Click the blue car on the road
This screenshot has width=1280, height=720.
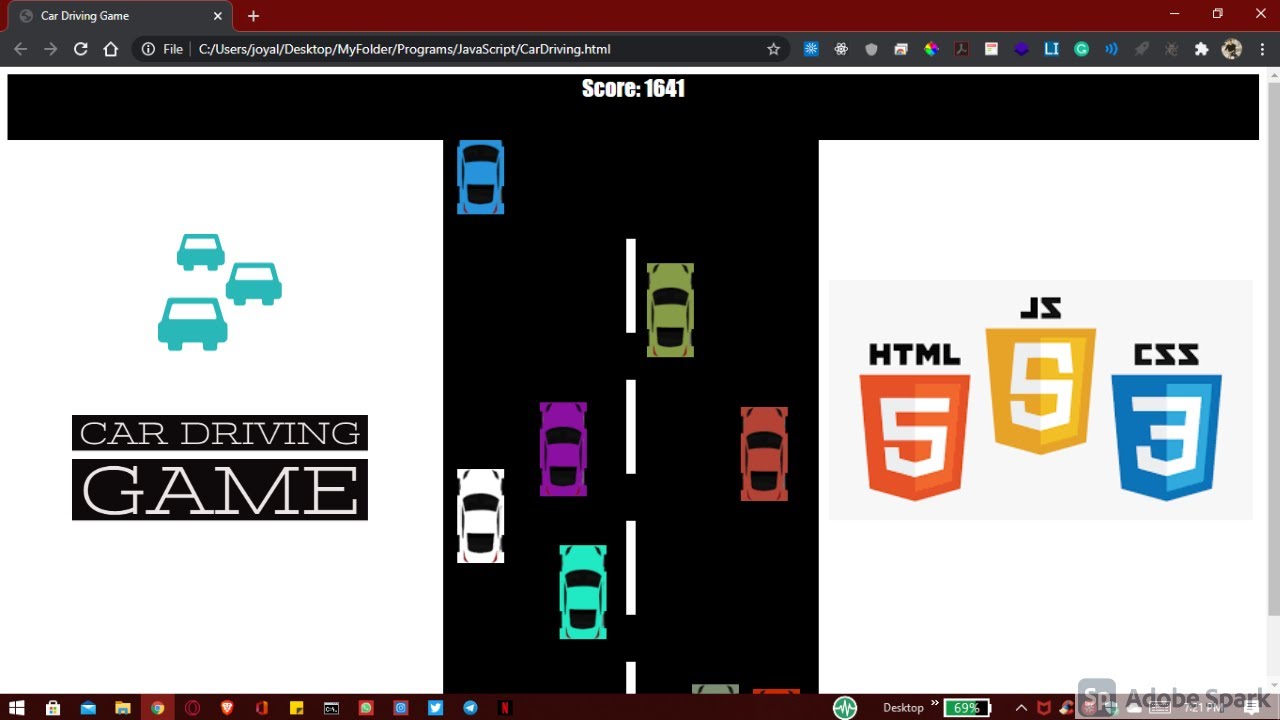coord(480,177)
